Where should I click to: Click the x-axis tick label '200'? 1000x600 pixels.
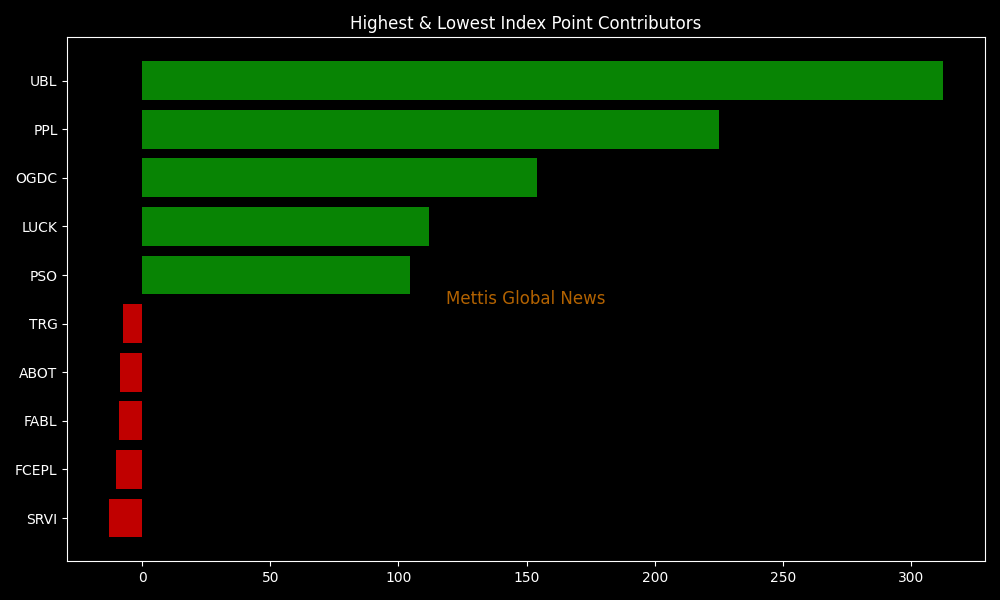pyautogui.click(x=655, y=578)
